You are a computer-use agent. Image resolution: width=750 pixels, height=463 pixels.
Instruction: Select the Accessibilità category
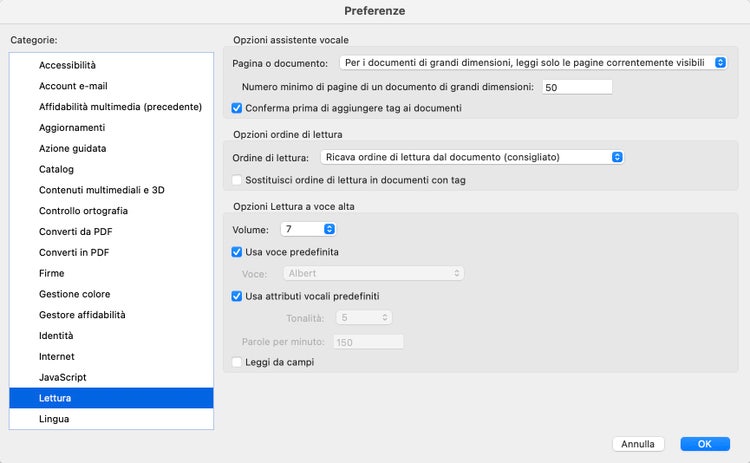67,65
